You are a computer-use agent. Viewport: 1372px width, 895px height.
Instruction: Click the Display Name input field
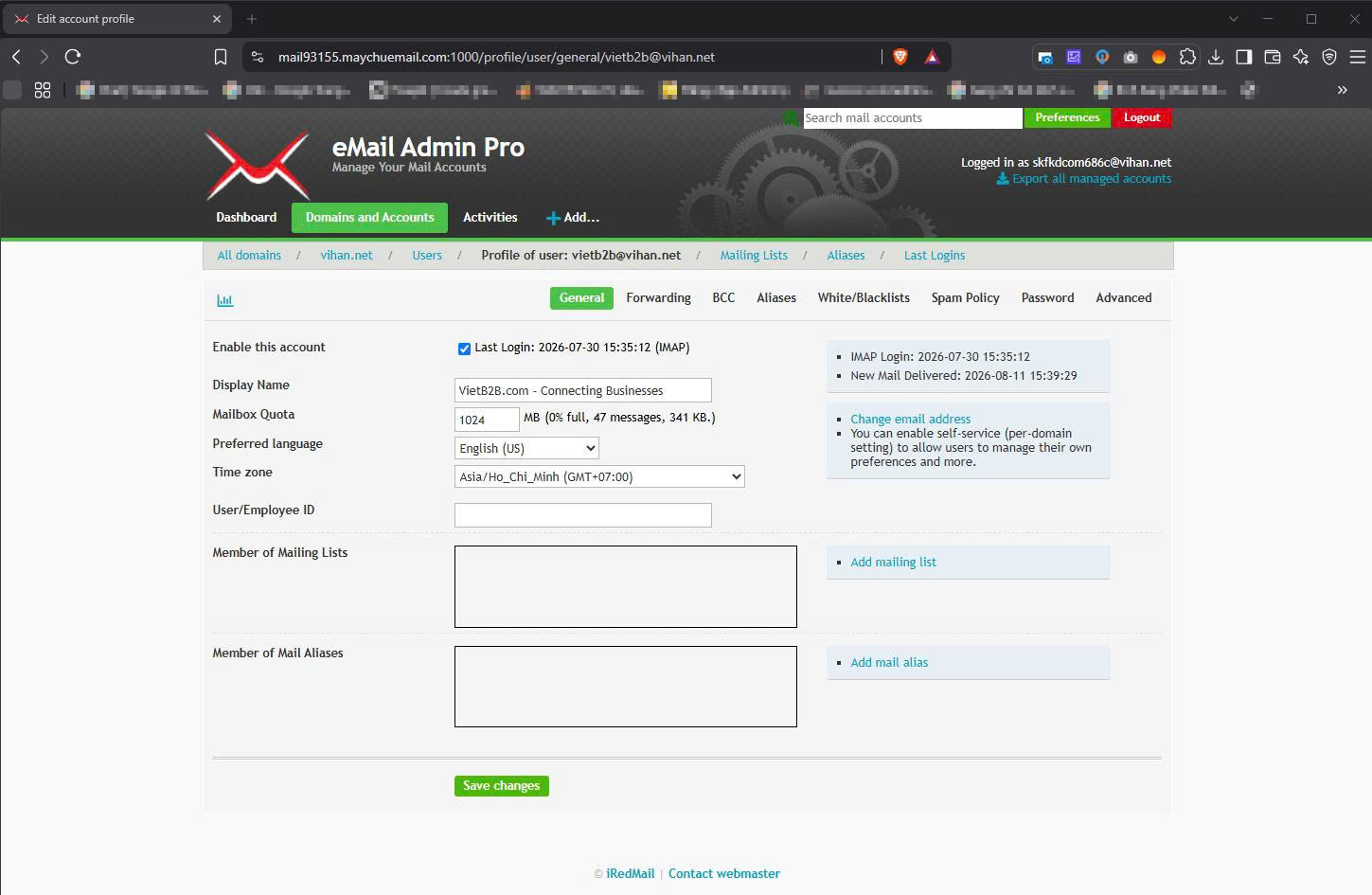583,390
